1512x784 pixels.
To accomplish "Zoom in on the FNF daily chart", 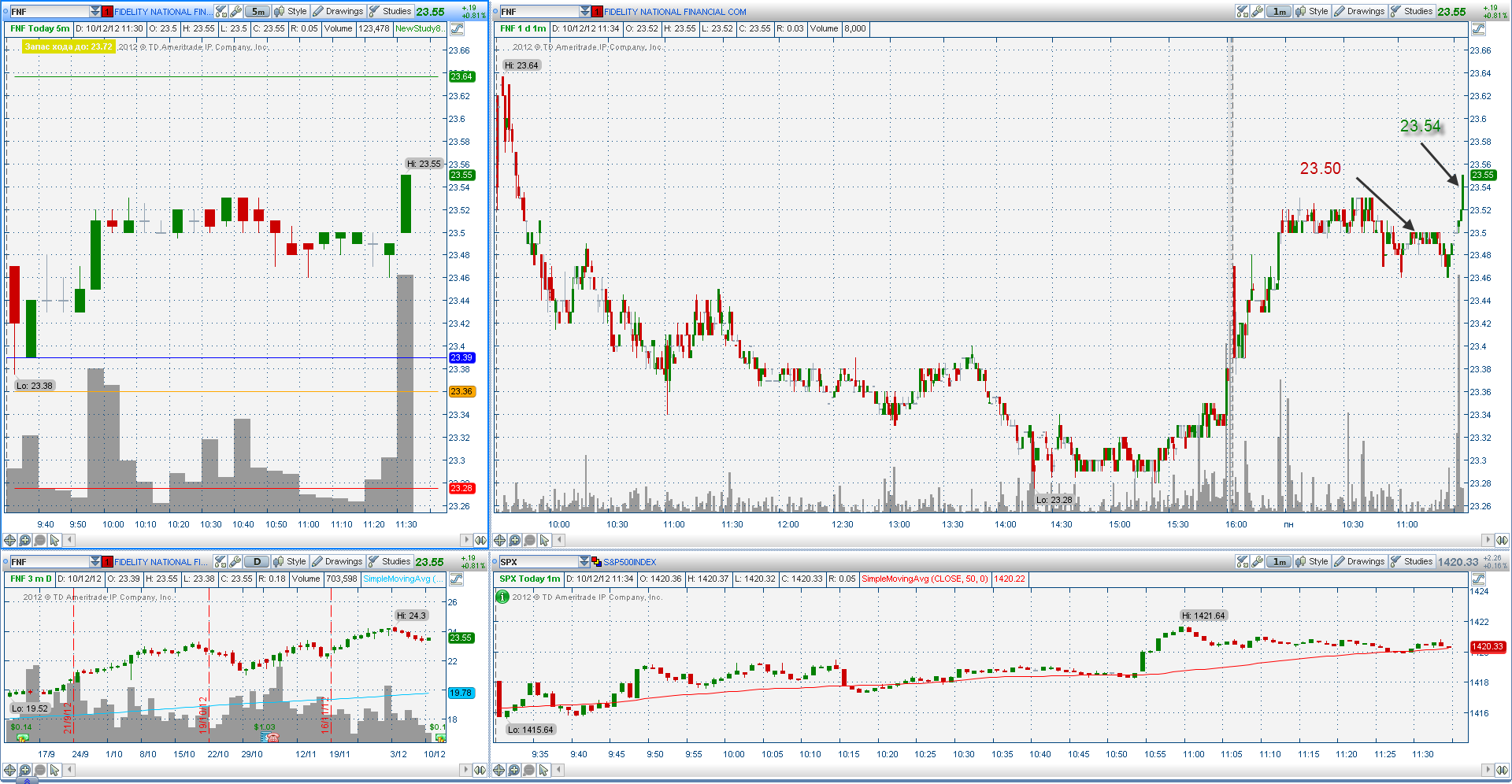I will point(24,770).
